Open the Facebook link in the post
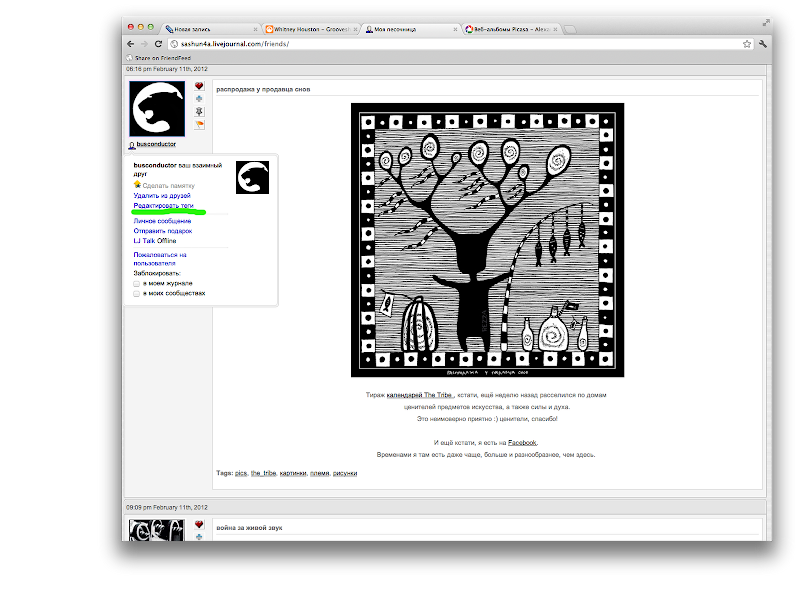800x603 pixels. click(x=522, y=443)
